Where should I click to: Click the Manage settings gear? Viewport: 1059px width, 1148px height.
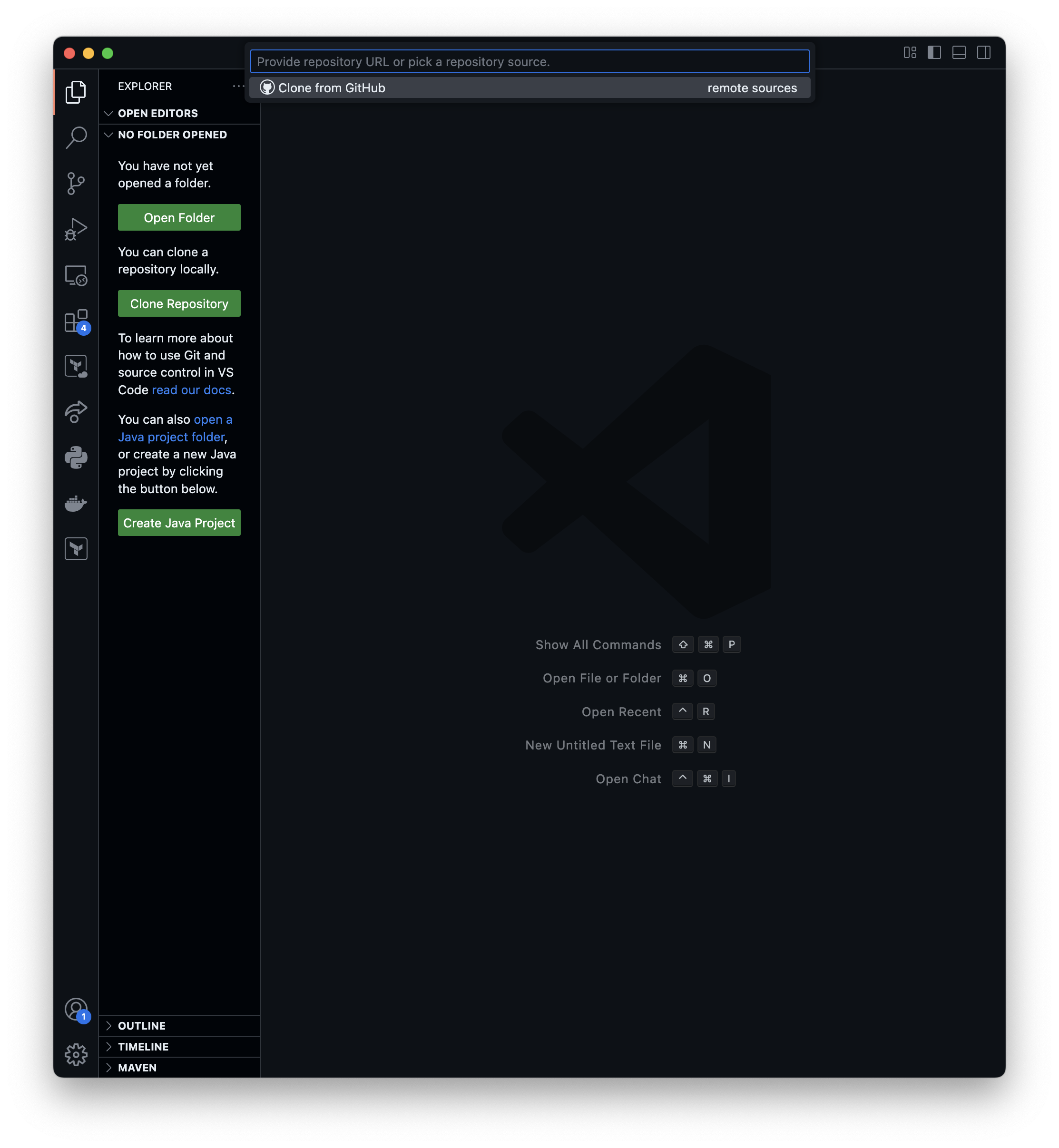(76, 1055)
